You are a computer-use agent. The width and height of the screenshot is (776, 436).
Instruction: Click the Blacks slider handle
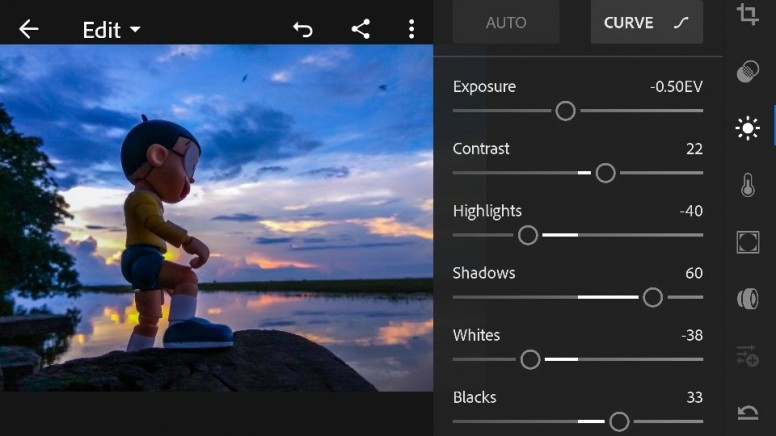pyautogui.click(x=619, y=422)
